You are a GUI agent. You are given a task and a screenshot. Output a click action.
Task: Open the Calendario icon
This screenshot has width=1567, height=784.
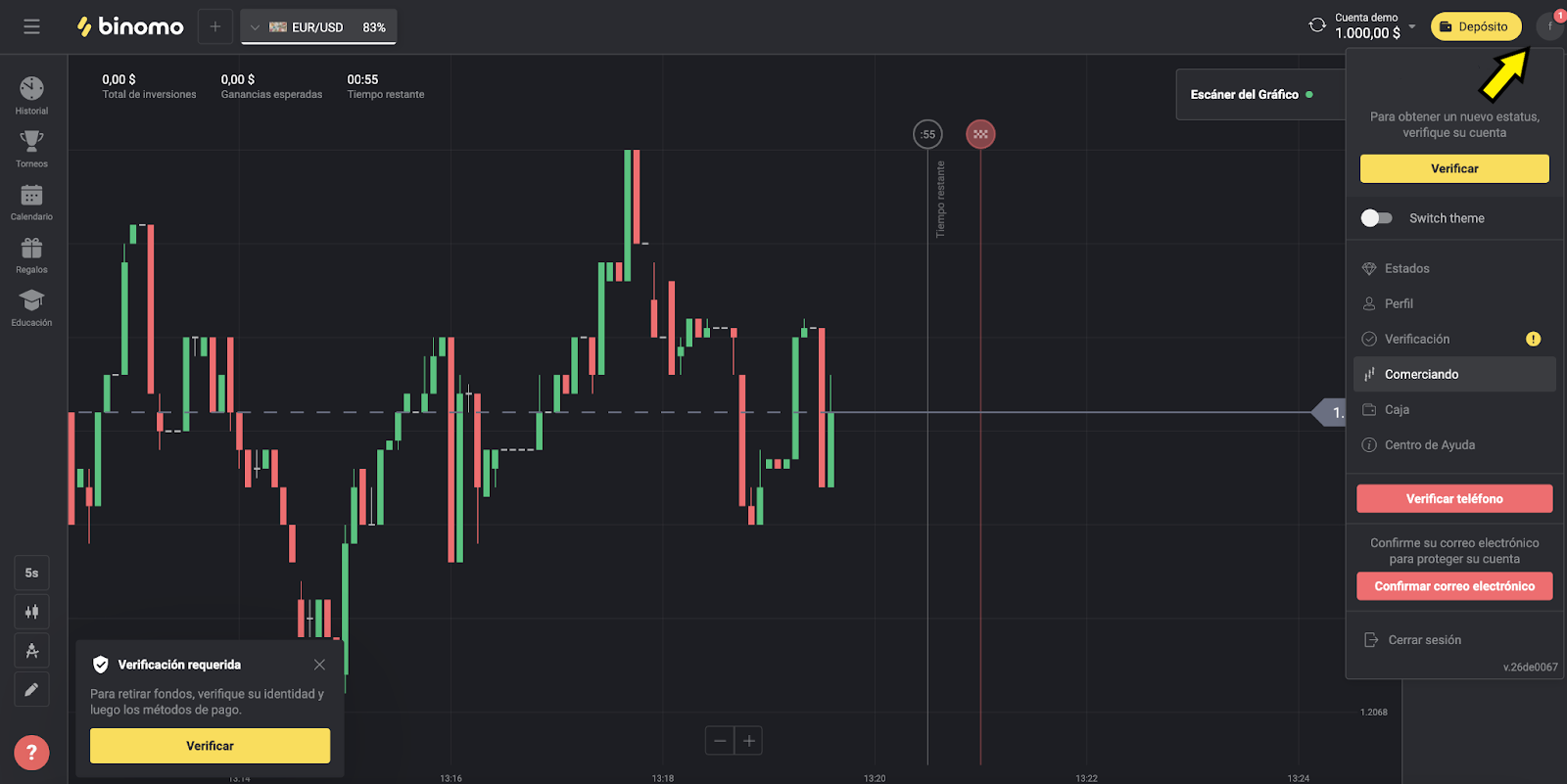(x=31, y=196)
